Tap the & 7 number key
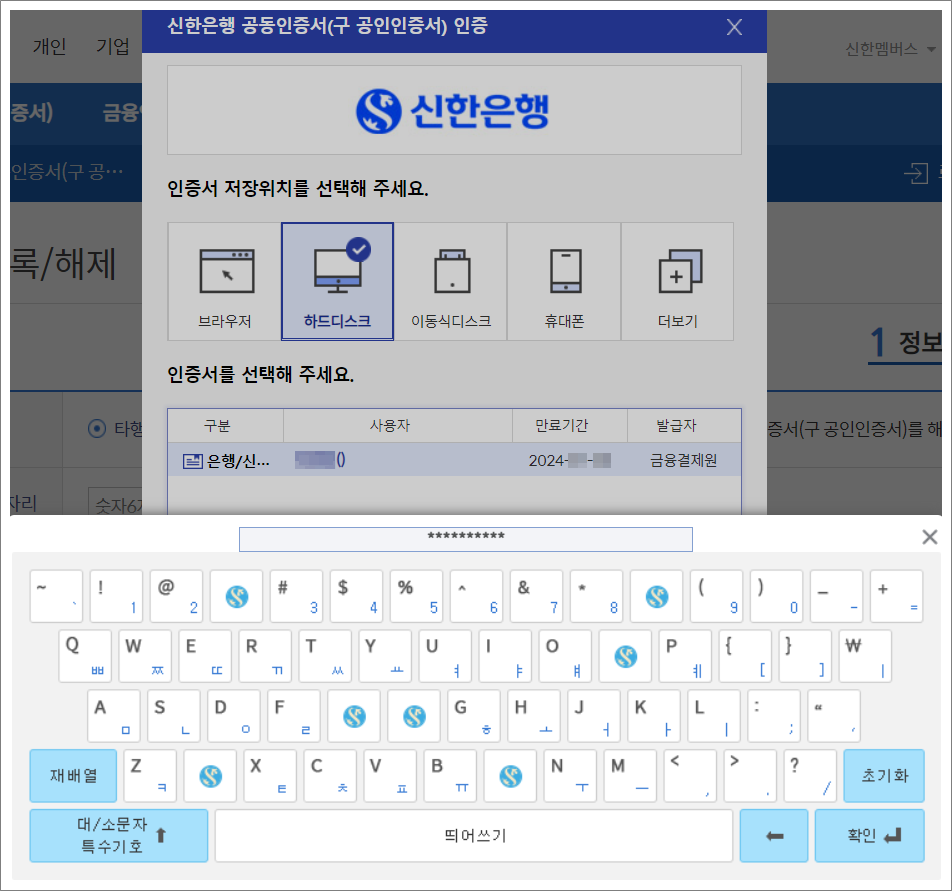952x891 pixels. pos(537,597)
